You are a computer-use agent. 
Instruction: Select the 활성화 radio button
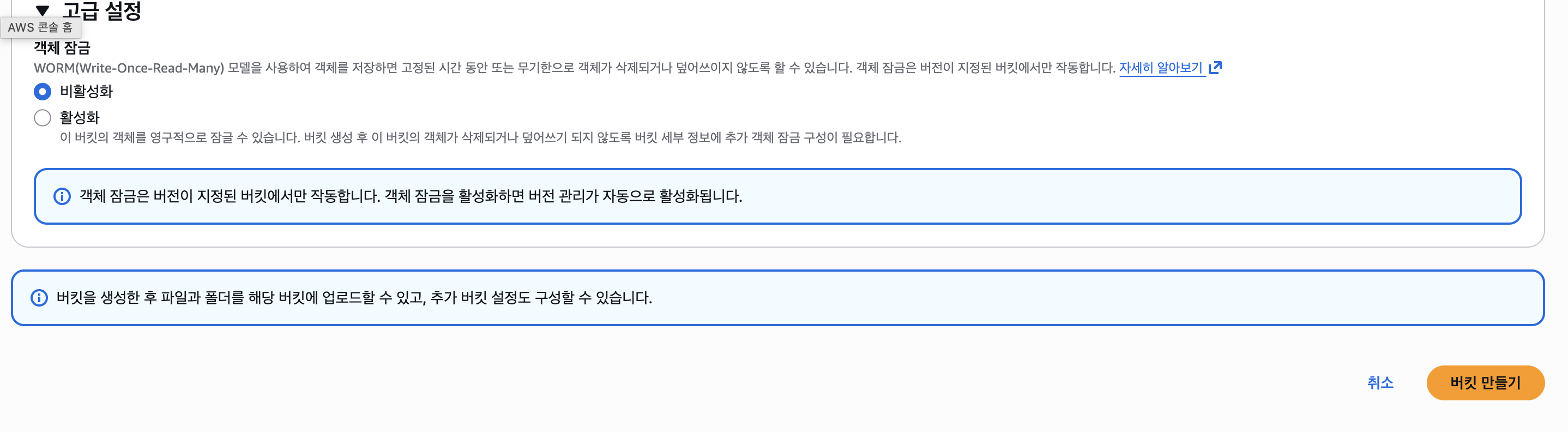pos(43,118)
